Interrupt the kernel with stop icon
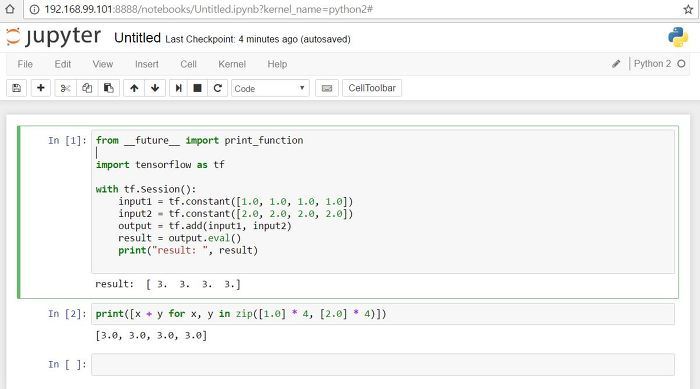The height and width of the screenshot is (389, 700). tap(197, 88)
